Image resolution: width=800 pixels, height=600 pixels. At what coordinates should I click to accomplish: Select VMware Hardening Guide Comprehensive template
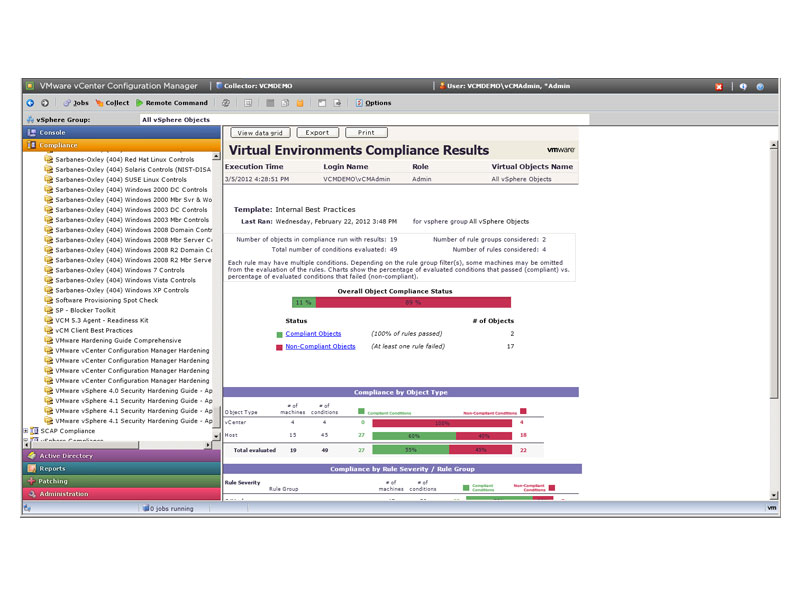tap(118, 341)
